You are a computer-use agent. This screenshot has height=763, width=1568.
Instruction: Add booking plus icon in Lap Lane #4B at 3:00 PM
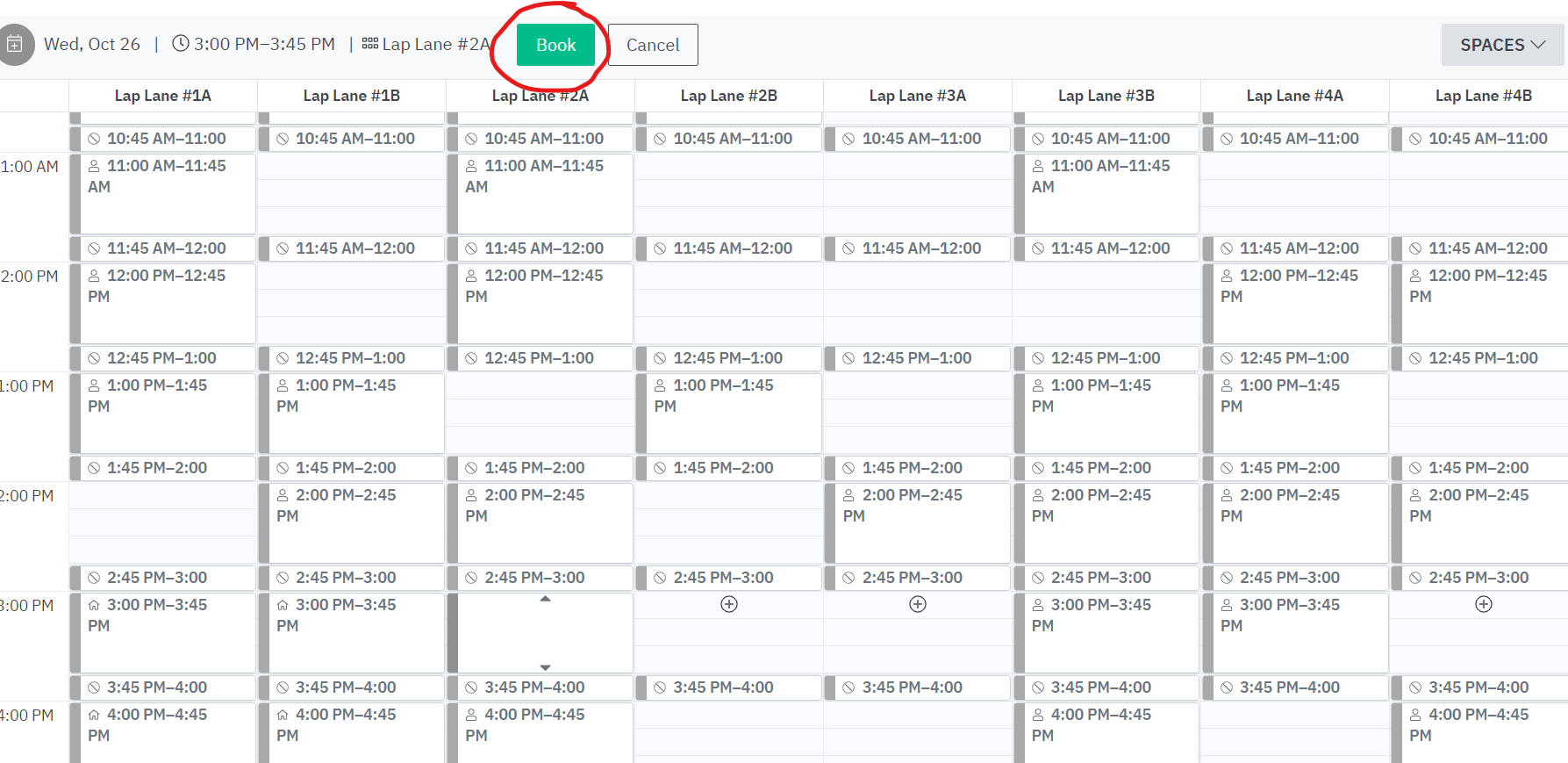(1484, 604)
